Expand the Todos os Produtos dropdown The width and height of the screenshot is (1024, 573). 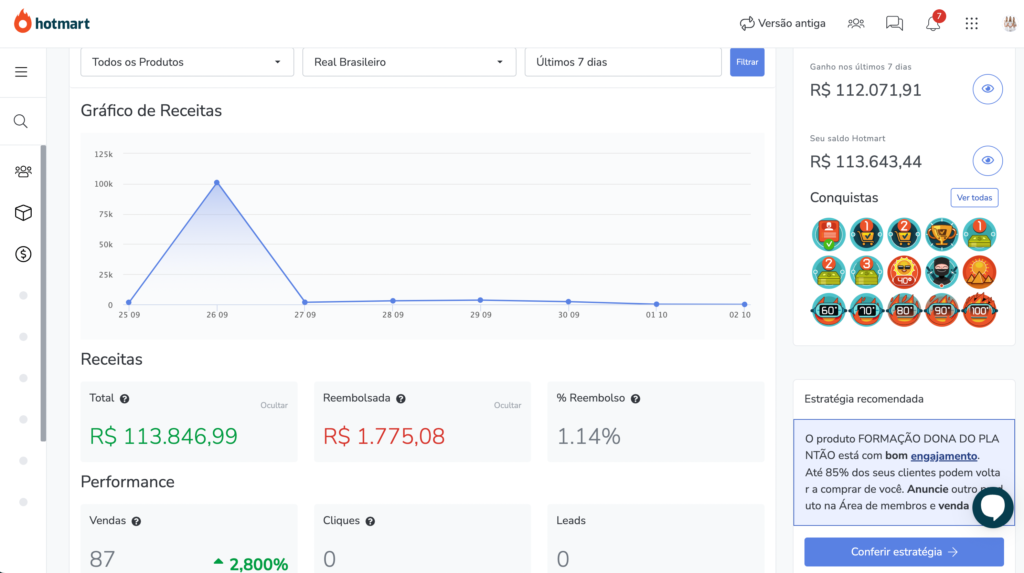(187, 62)
